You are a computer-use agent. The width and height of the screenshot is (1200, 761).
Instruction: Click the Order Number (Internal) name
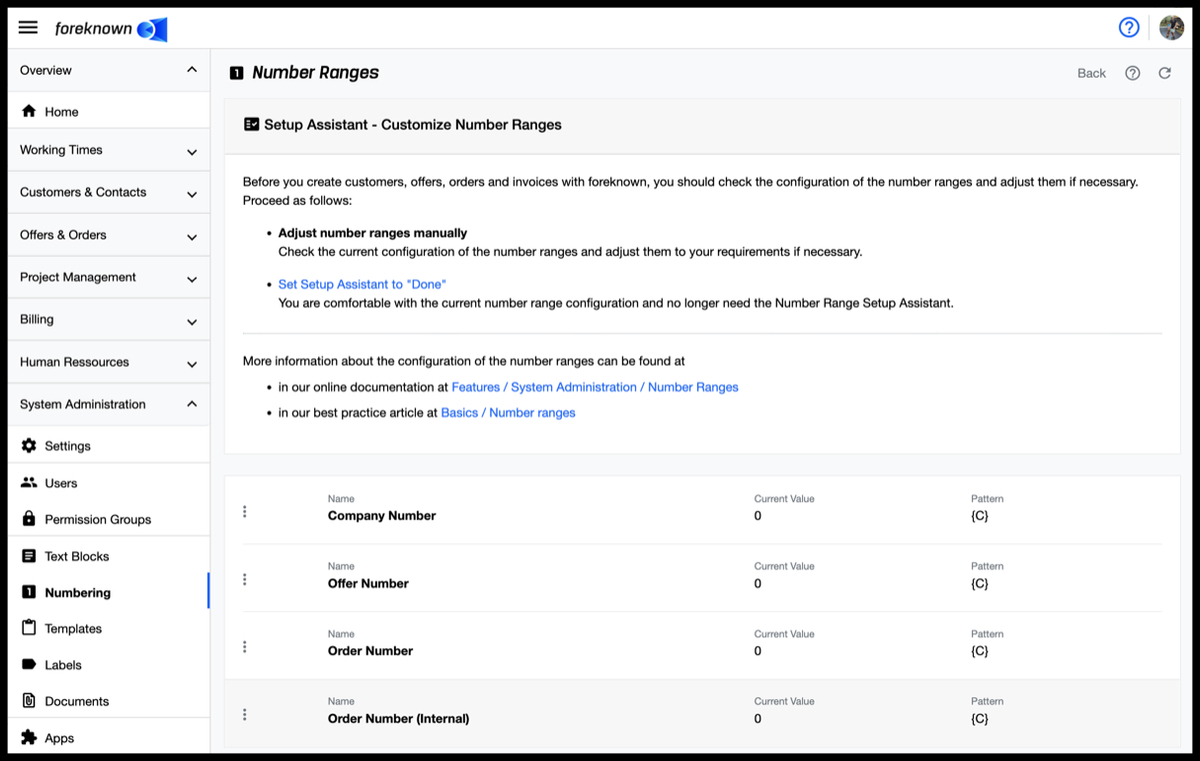tap(398, 718)
